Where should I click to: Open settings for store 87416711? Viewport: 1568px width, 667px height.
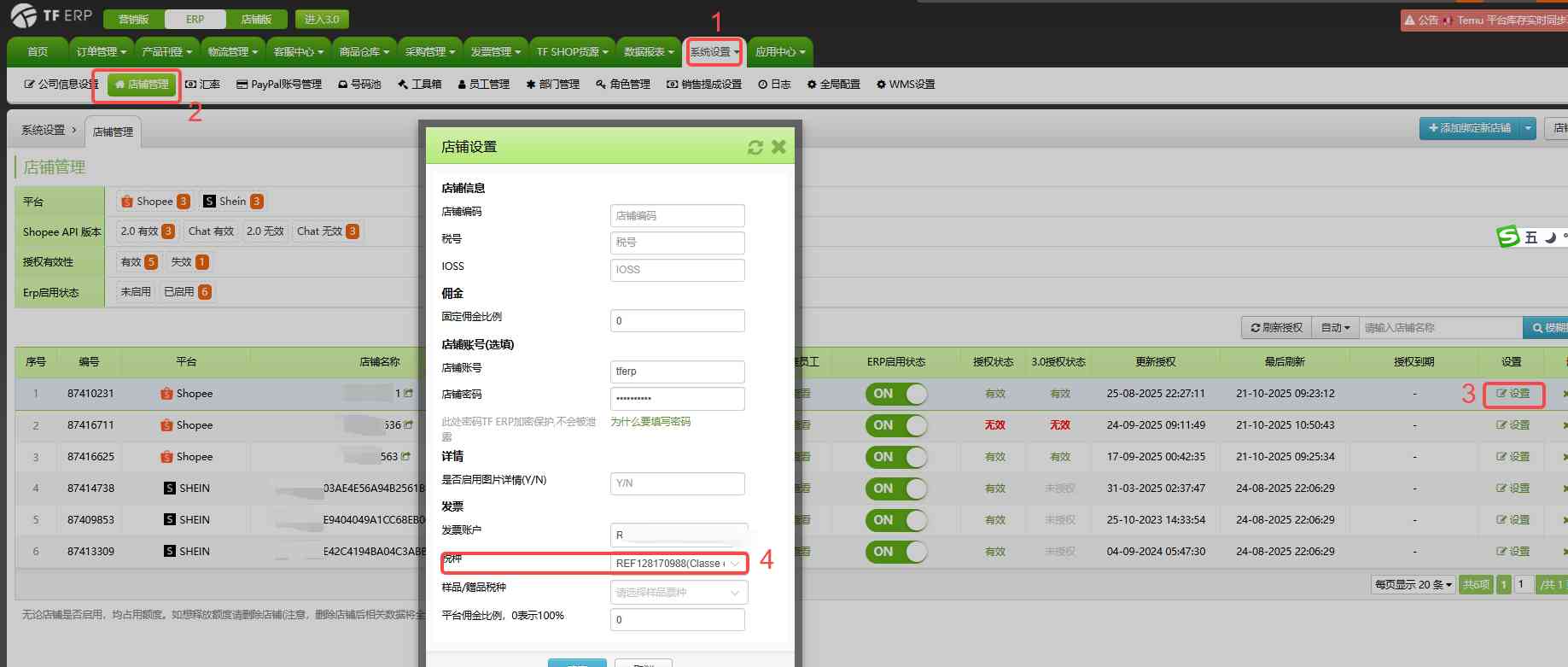1513,425
